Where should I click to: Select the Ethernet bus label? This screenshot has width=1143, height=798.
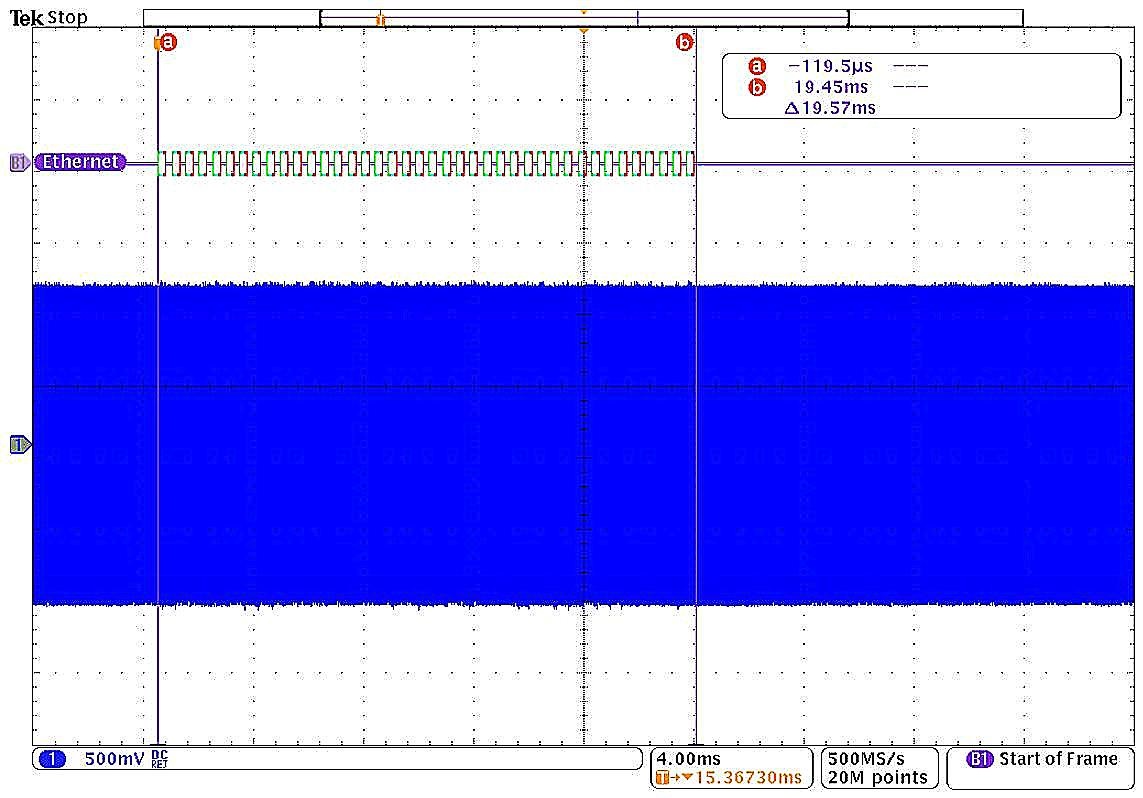coord(81,162)
